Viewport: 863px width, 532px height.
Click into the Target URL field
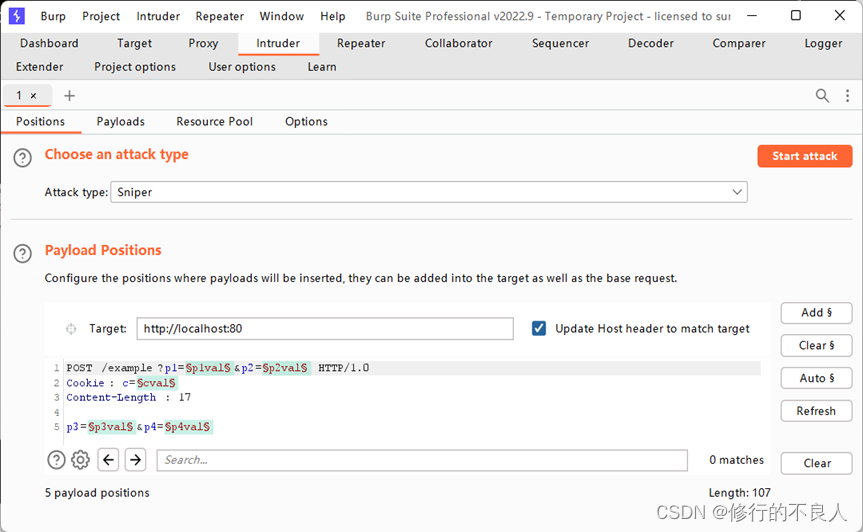tap(325, 328)
